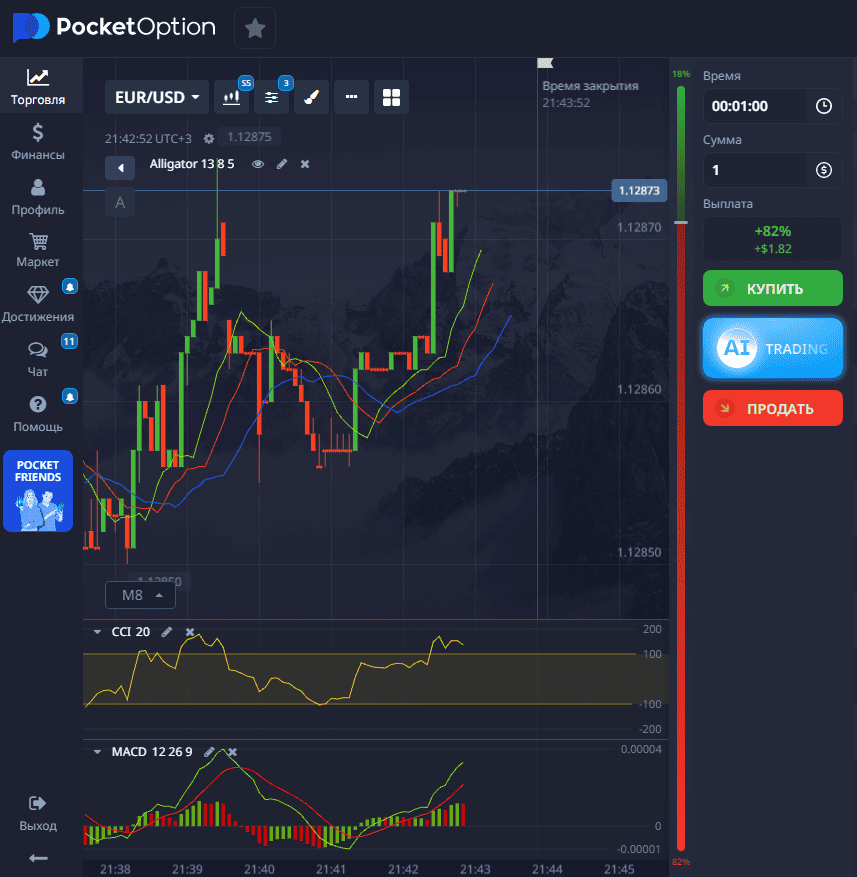
Task: Edit the MACD 12 26 9 indicator
Action: pyautogui.click(x=209, y=752)
